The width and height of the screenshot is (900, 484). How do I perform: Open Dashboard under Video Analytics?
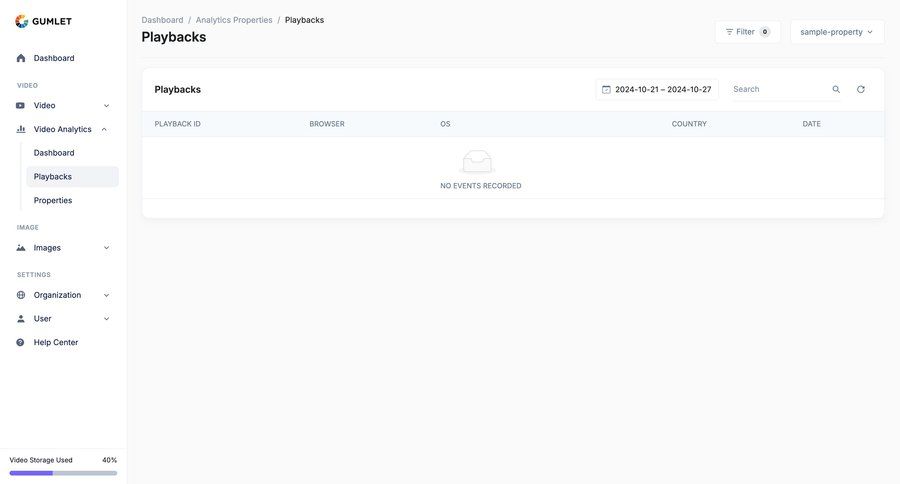coord(54,153)
